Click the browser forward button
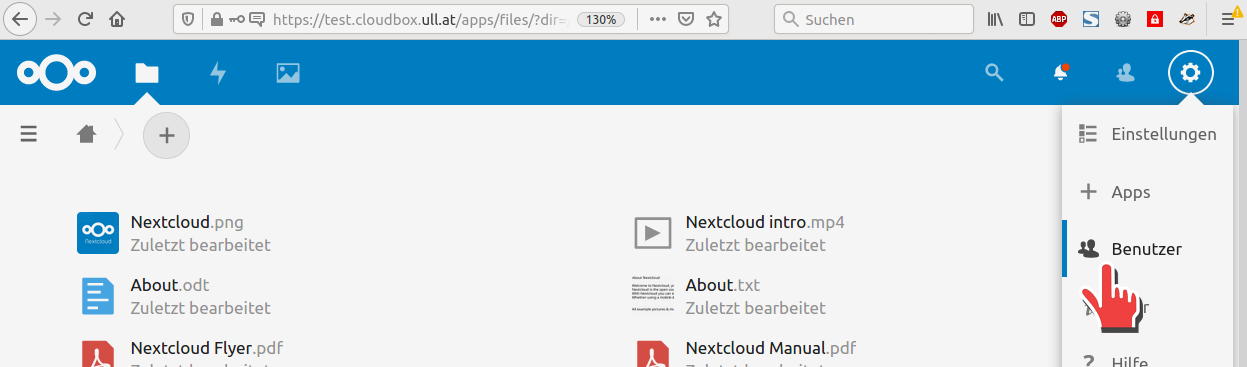Screen dimensions: 1247x367 coord(53,19)
